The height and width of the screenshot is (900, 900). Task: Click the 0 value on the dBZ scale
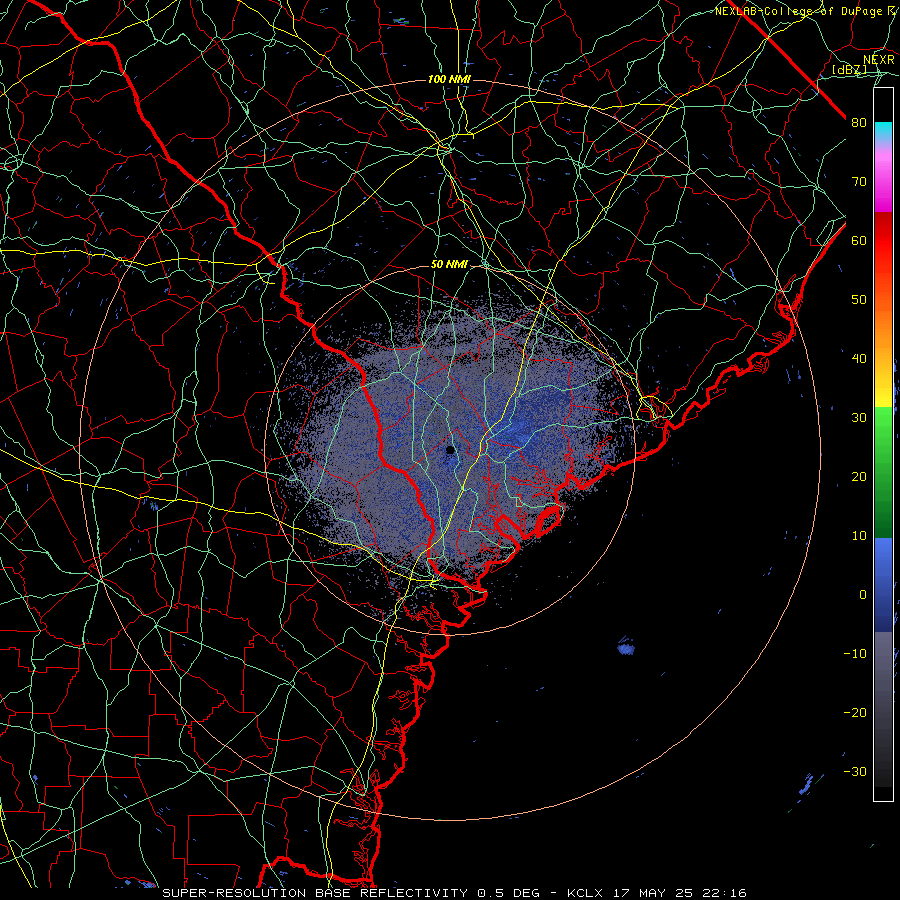863,595
